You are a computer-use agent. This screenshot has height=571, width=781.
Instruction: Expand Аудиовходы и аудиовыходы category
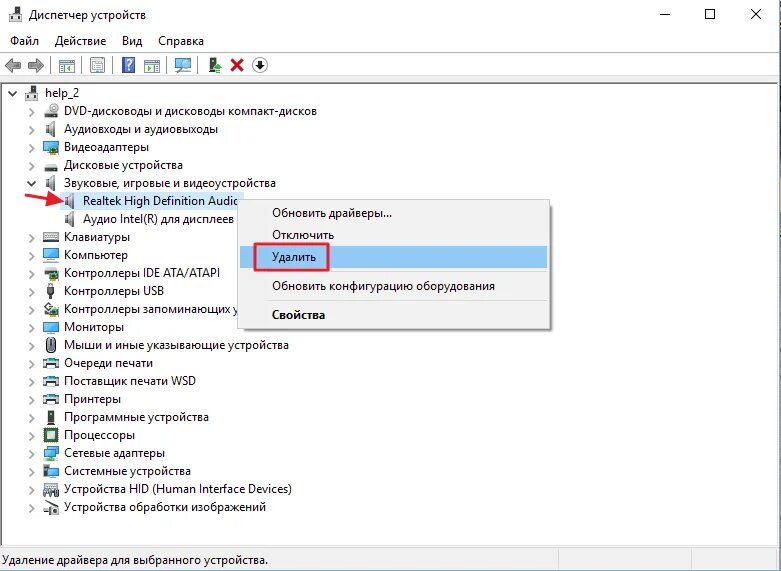(x=31, y=130)
